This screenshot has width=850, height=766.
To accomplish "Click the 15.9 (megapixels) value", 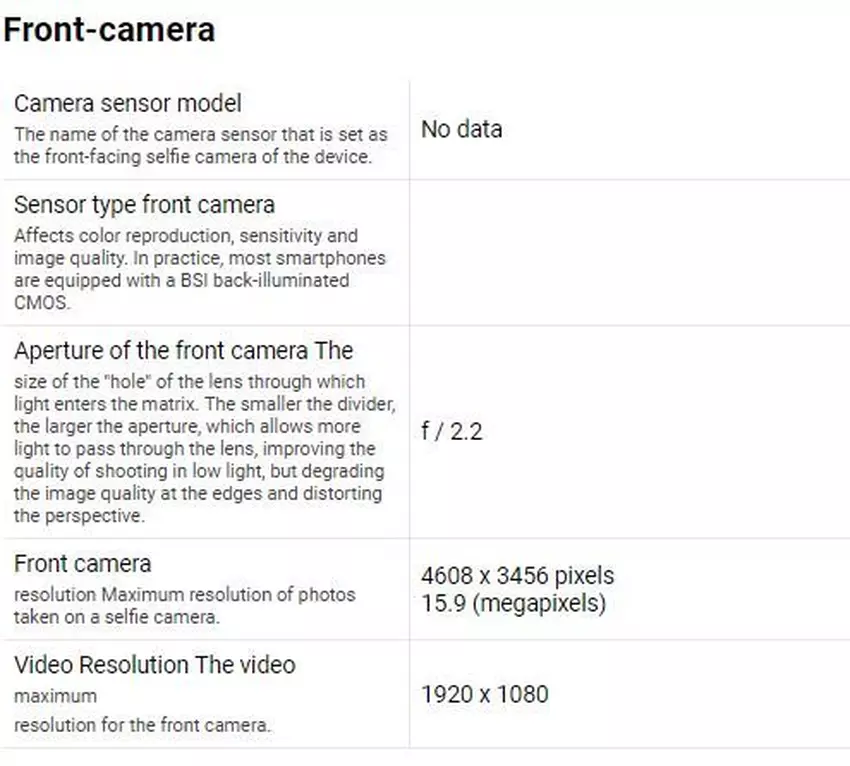I will click(x=513, y=603).
